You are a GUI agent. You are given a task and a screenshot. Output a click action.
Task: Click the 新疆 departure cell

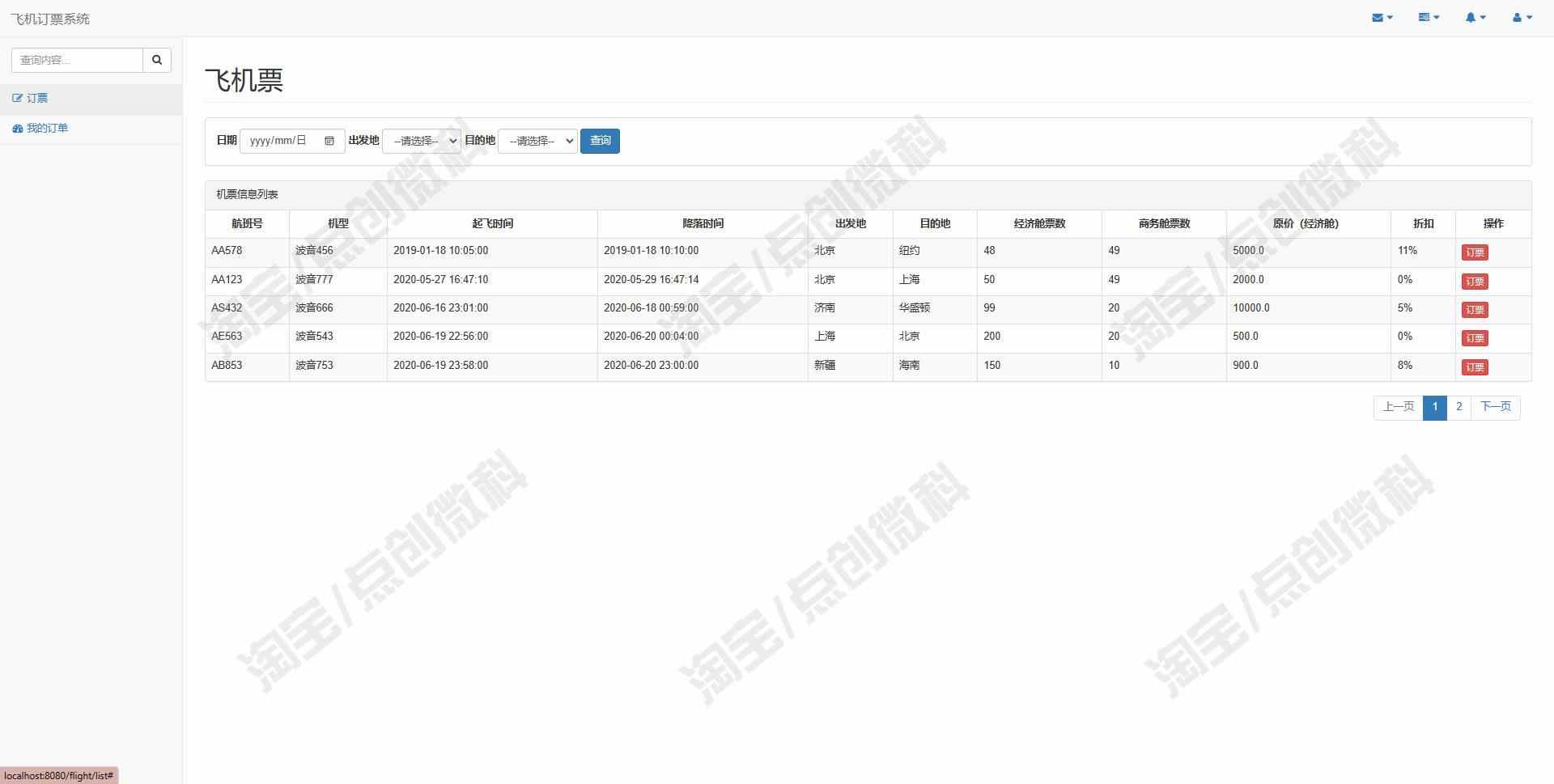coord(851,367)
